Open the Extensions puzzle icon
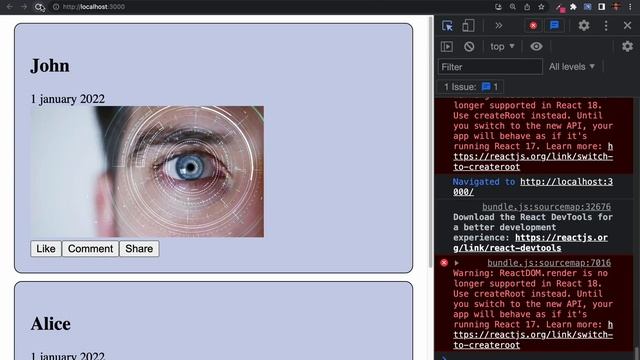The height and width of the screenshot is (360, 640). click(x=573, y=7)
